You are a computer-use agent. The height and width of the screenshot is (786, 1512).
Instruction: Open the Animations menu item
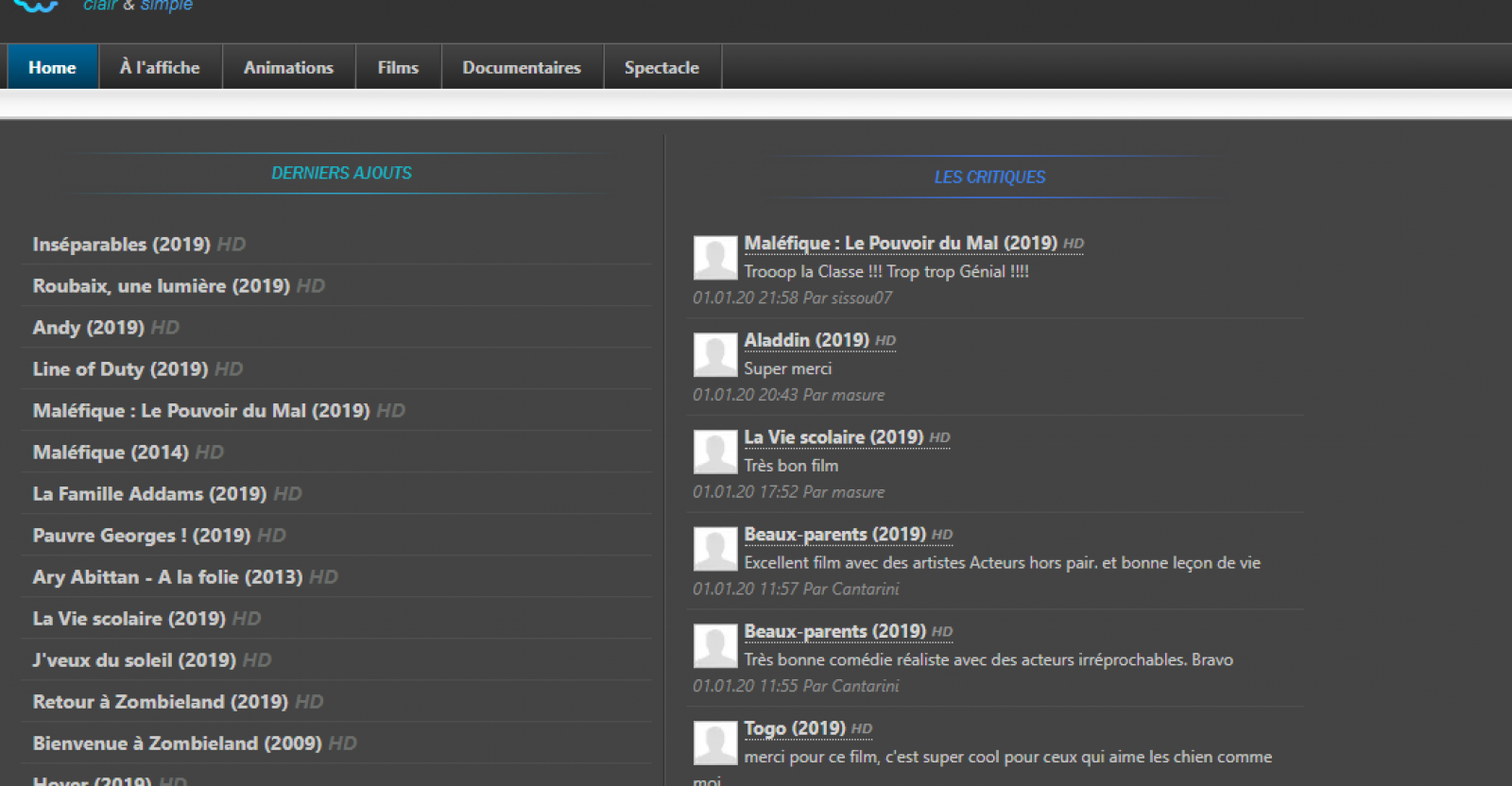[x=288, y=68]
